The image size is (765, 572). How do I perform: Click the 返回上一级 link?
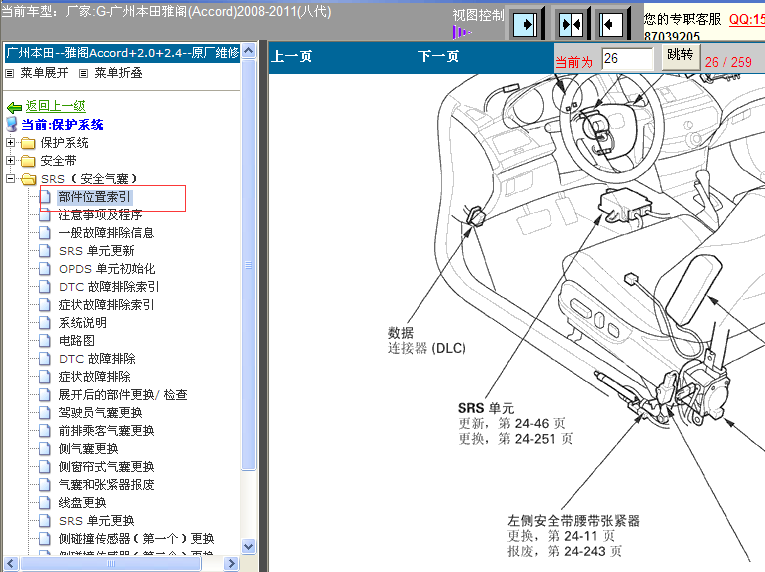pyautogui.click(x=56, y=106)
